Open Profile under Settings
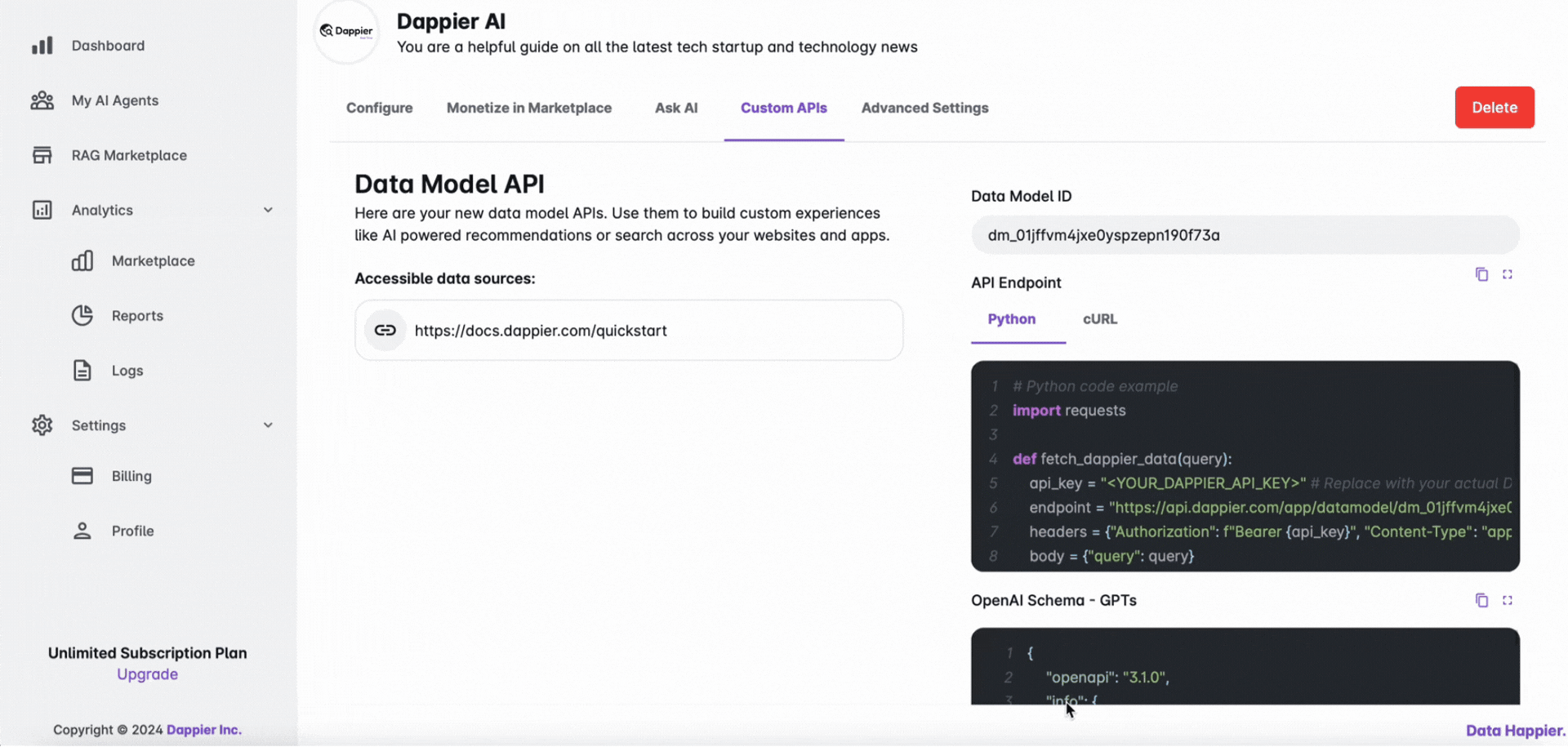 click(x=132, y=531)
